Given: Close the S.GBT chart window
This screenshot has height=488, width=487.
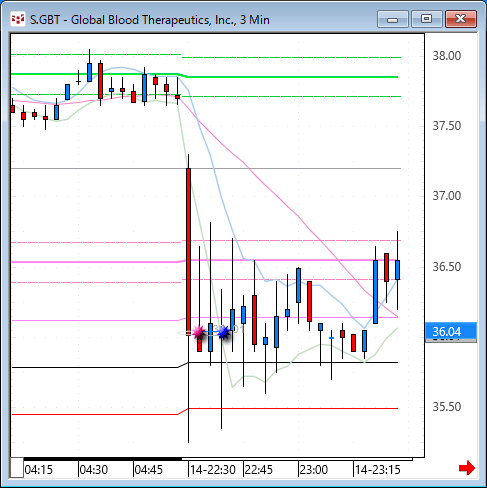Looking at the screenshot, I should pos(461,19).
